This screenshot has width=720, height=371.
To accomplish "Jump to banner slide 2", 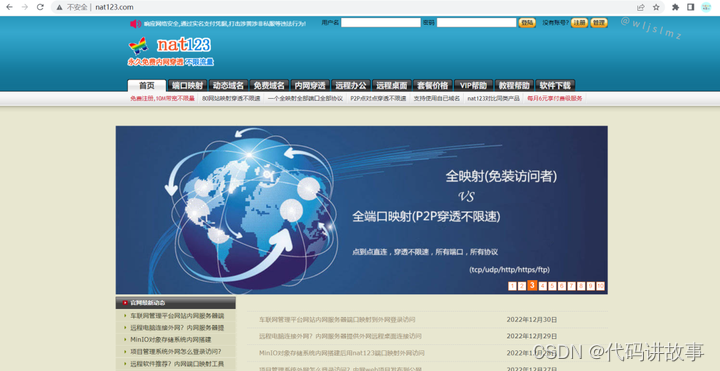I will tap(522, 287).
